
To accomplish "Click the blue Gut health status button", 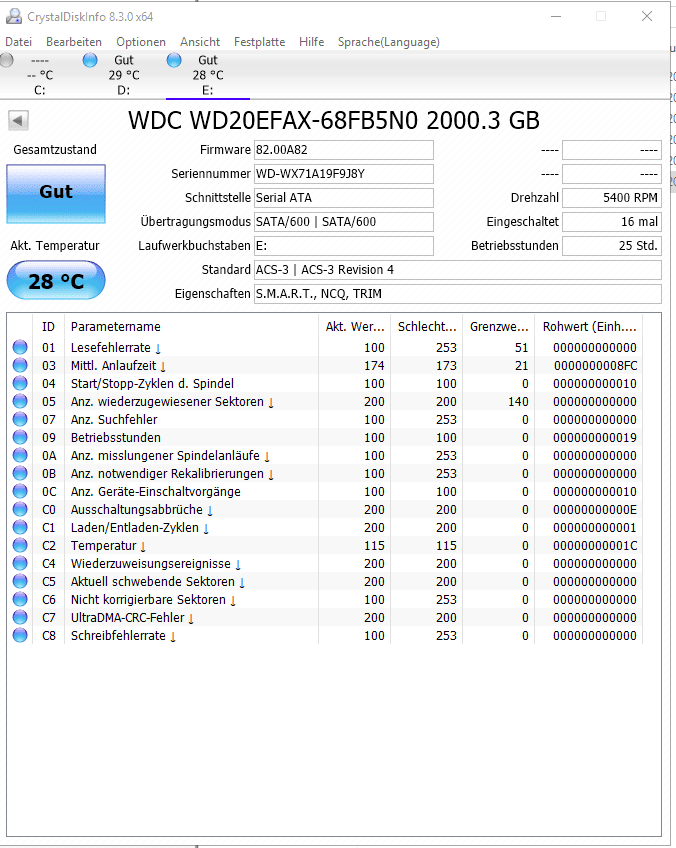I will click(56, 194).
